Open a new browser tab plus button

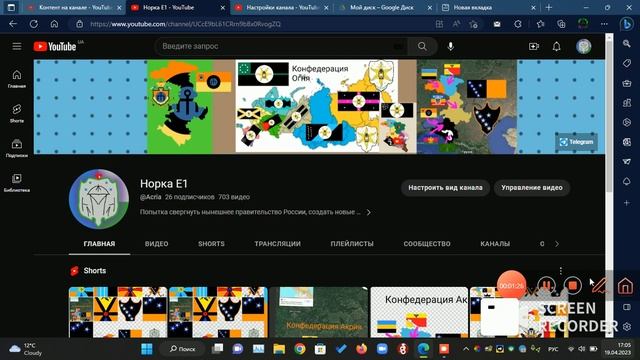pyautogui.click(x=549, y=7)
